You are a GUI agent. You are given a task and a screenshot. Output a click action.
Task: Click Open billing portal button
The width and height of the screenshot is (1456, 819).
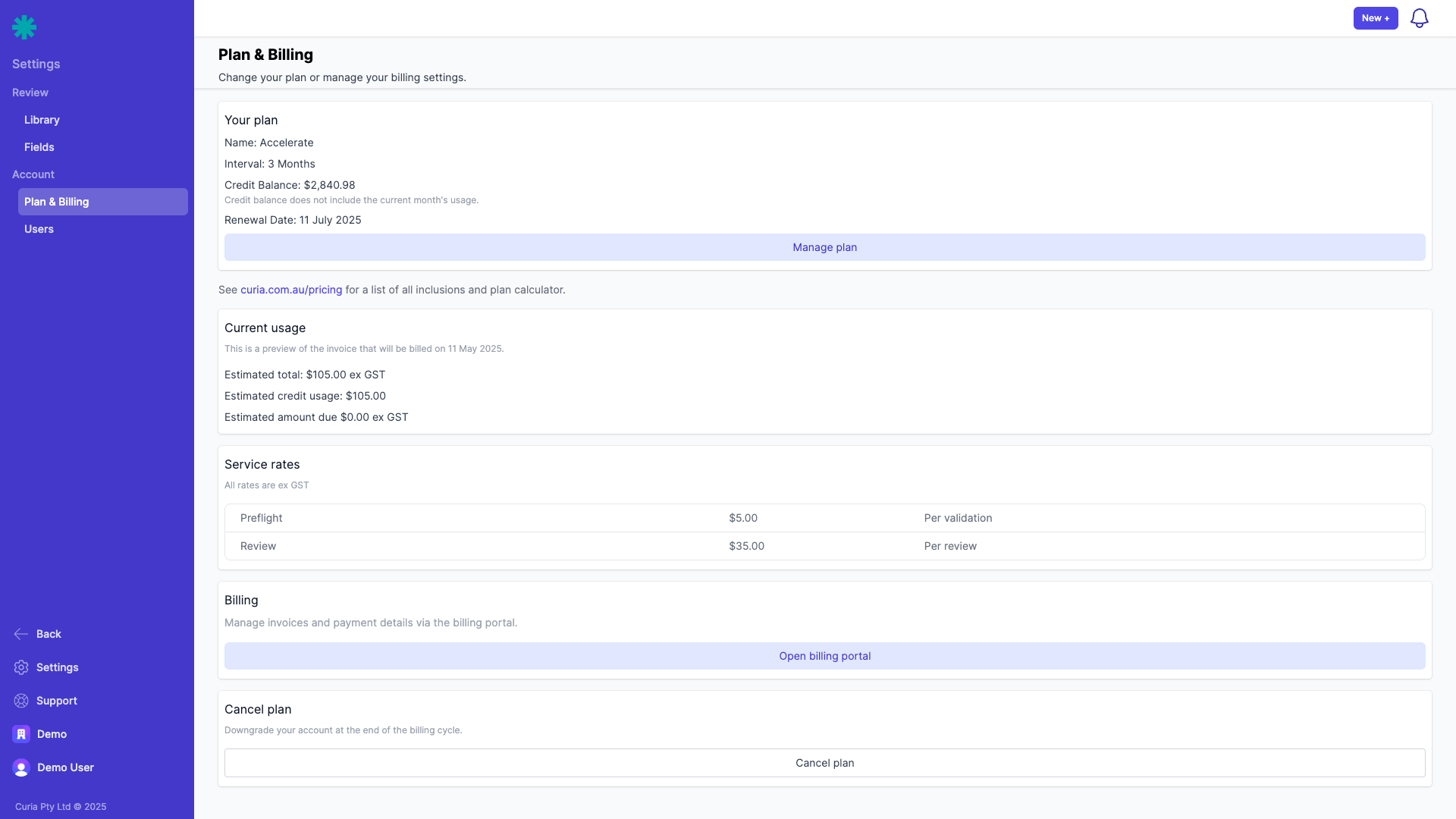(824, 656)
